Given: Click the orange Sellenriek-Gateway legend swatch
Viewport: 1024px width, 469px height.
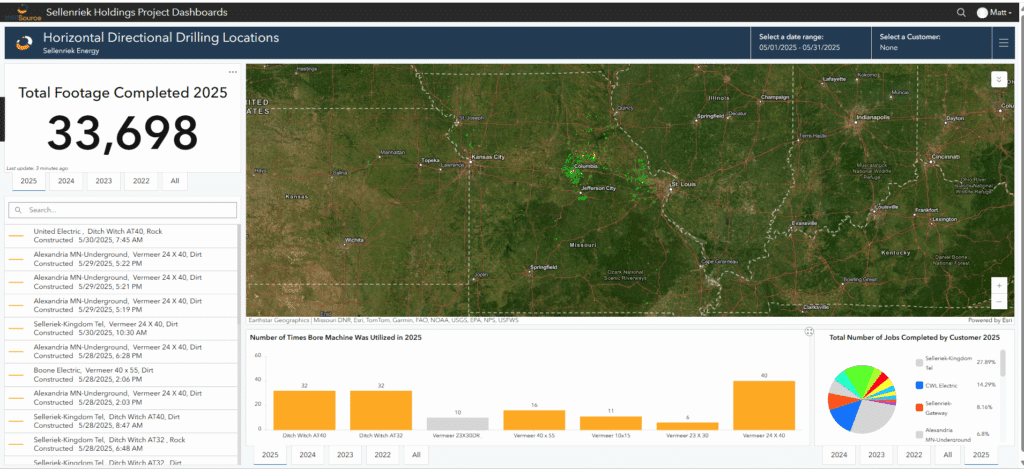Looking at the screenshot, I should pos(920,408).
